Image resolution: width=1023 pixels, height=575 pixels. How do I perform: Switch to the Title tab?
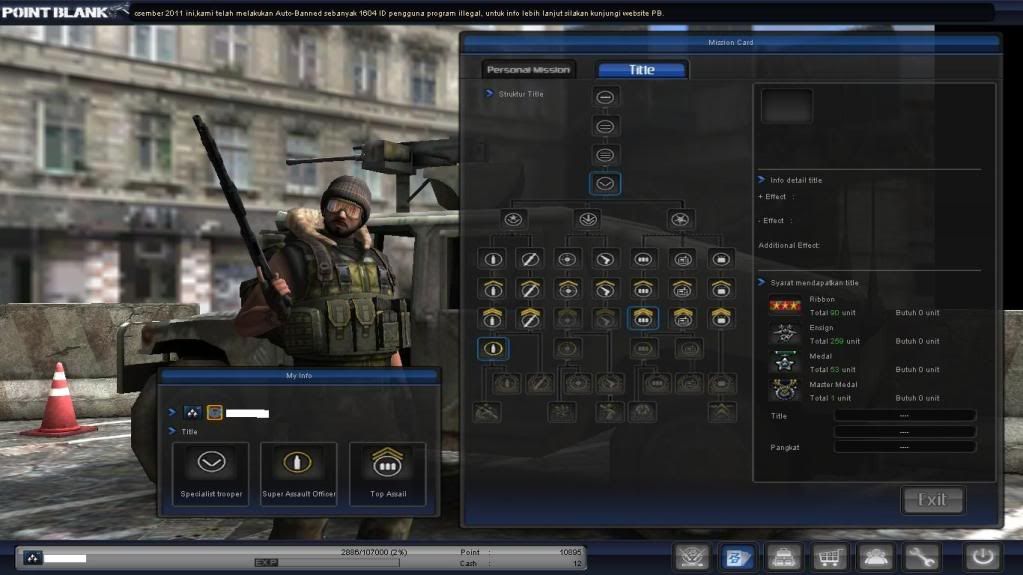click(642, 69)
